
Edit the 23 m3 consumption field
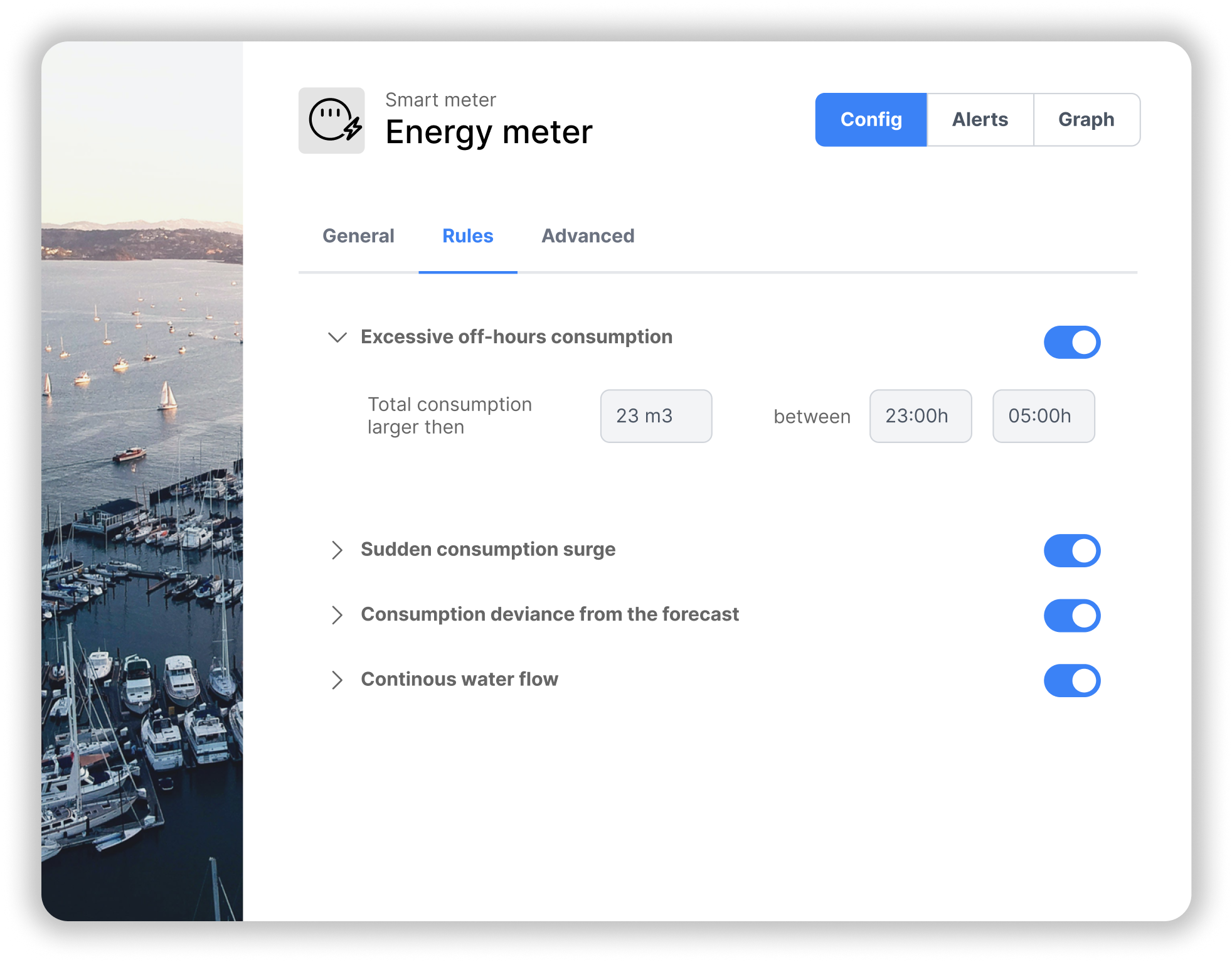pos(656,416)
